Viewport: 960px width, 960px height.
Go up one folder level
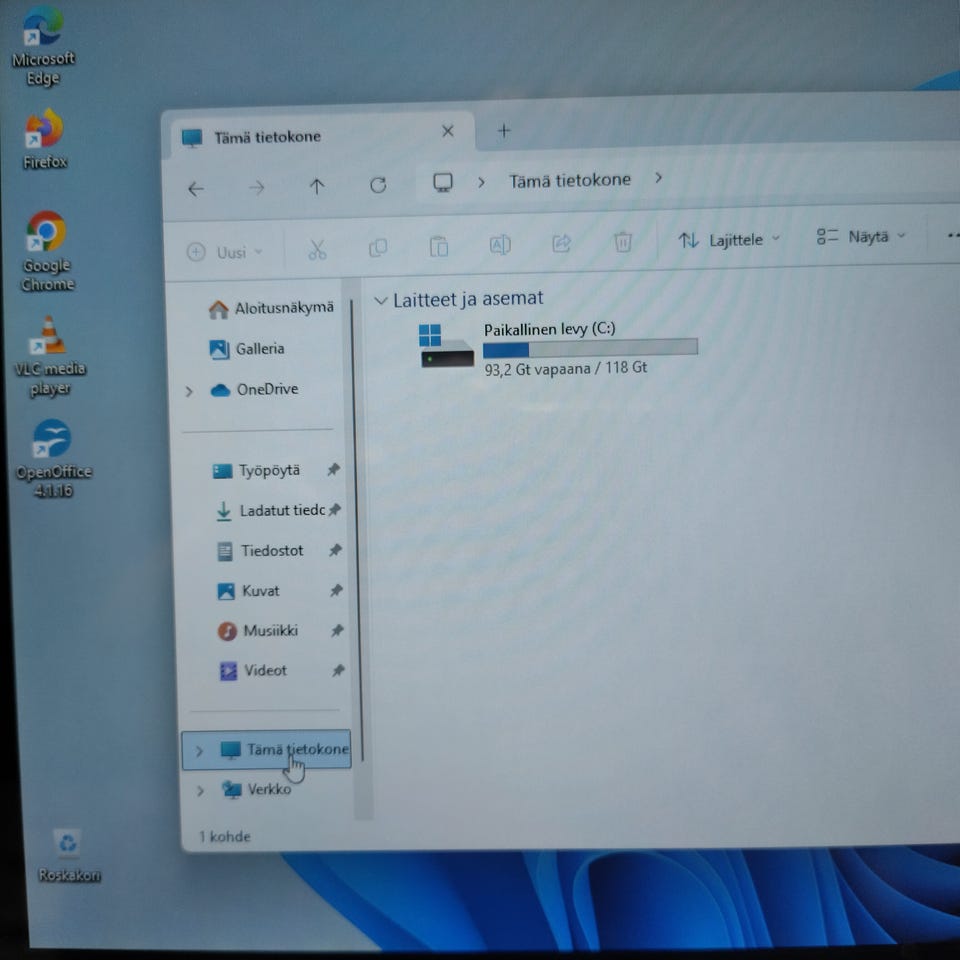click(317, 186)
